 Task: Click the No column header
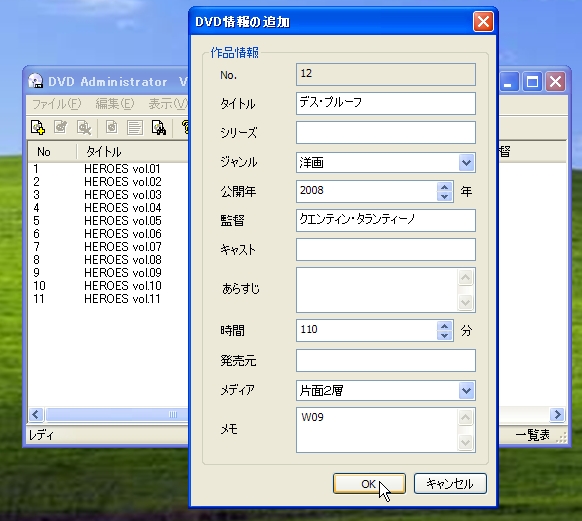coord(52,152)
